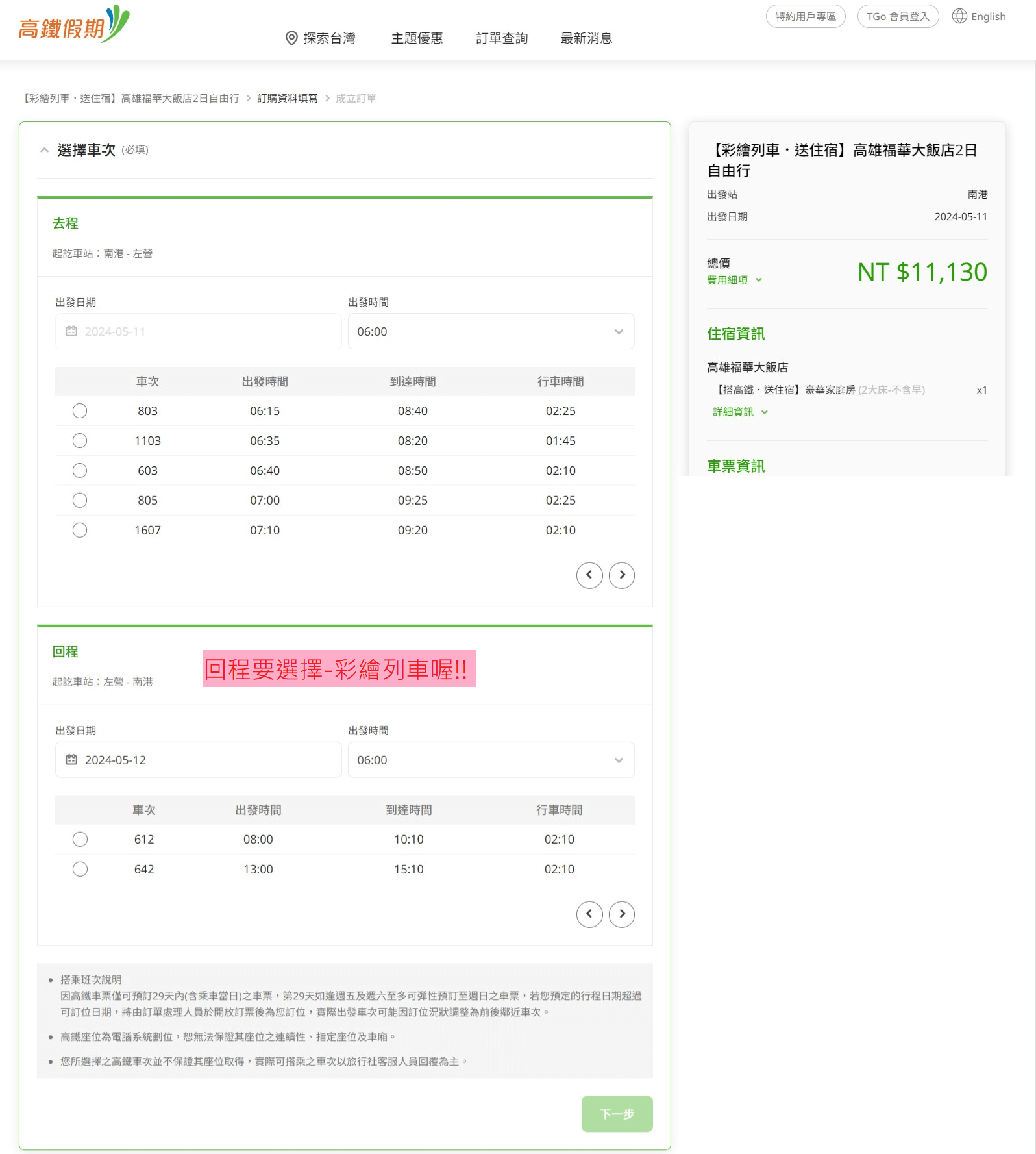Click TGo 會員登入 button
The image size is (1036, 1154).
(x=898, y=16)
